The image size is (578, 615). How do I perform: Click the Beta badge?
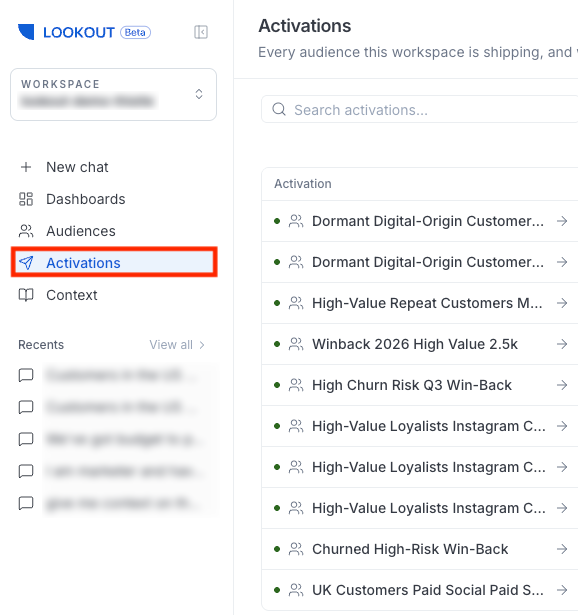click(x=135, y=33)
